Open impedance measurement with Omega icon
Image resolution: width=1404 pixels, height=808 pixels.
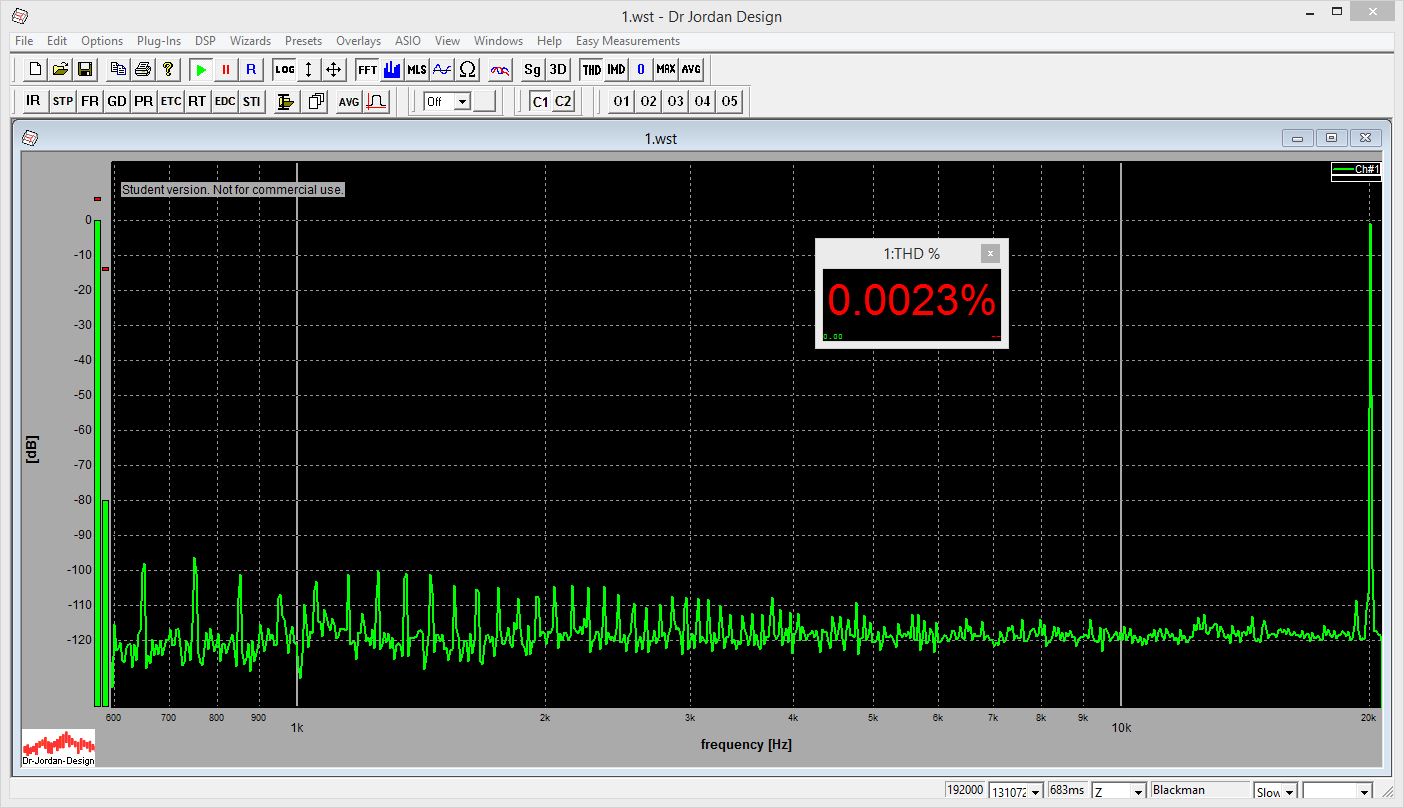[467, 70]
